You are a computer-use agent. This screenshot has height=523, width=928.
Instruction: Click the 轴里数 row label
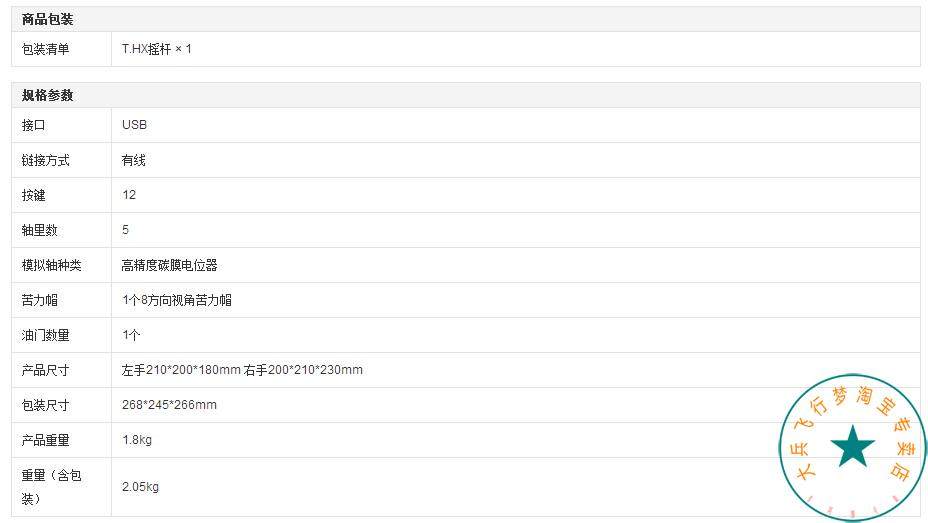[40, 230]
